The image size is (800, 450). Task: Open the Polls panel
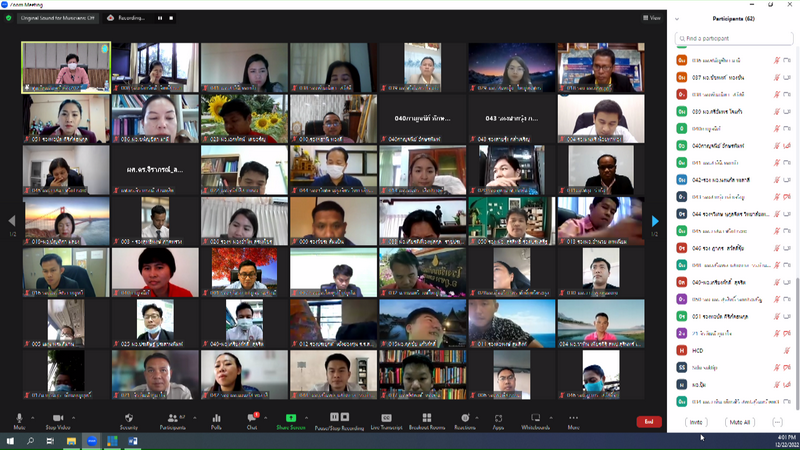tap(216, 421)
